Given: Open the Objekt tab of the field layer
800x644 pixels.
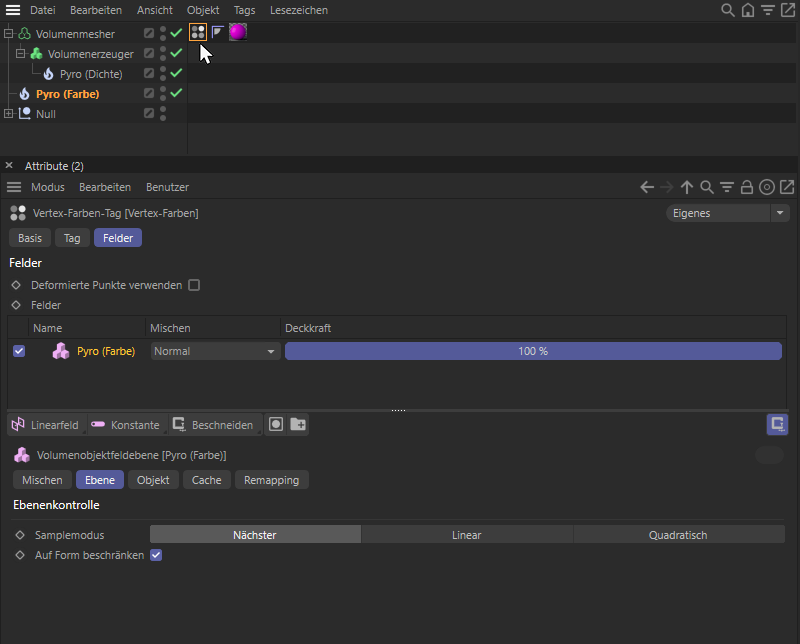Looking at the screenshot, I should [x=153, y=480].
